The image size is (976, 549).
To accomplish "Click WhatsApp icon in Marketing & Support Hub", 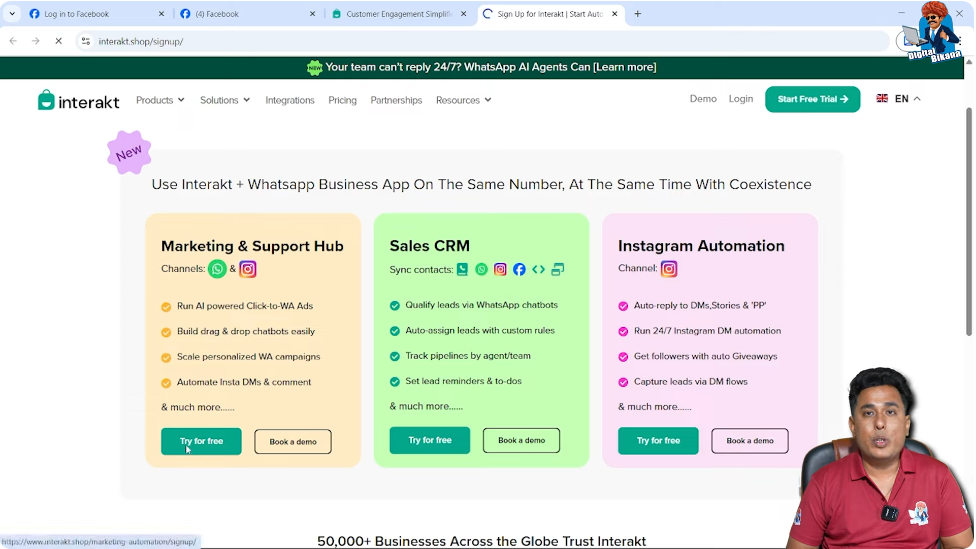I will pos(217,269).
